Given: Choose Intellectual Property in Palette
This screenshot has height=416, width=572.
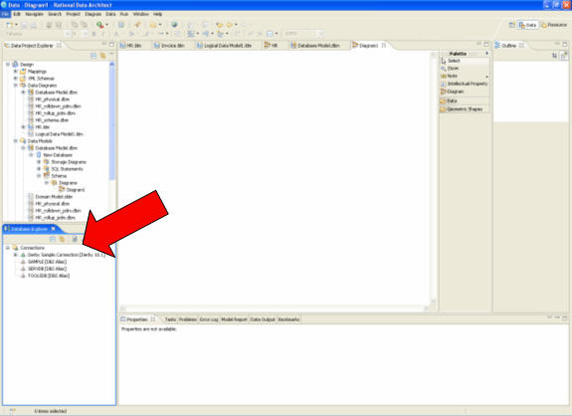Looking at the screenshot, I should 464,84.
